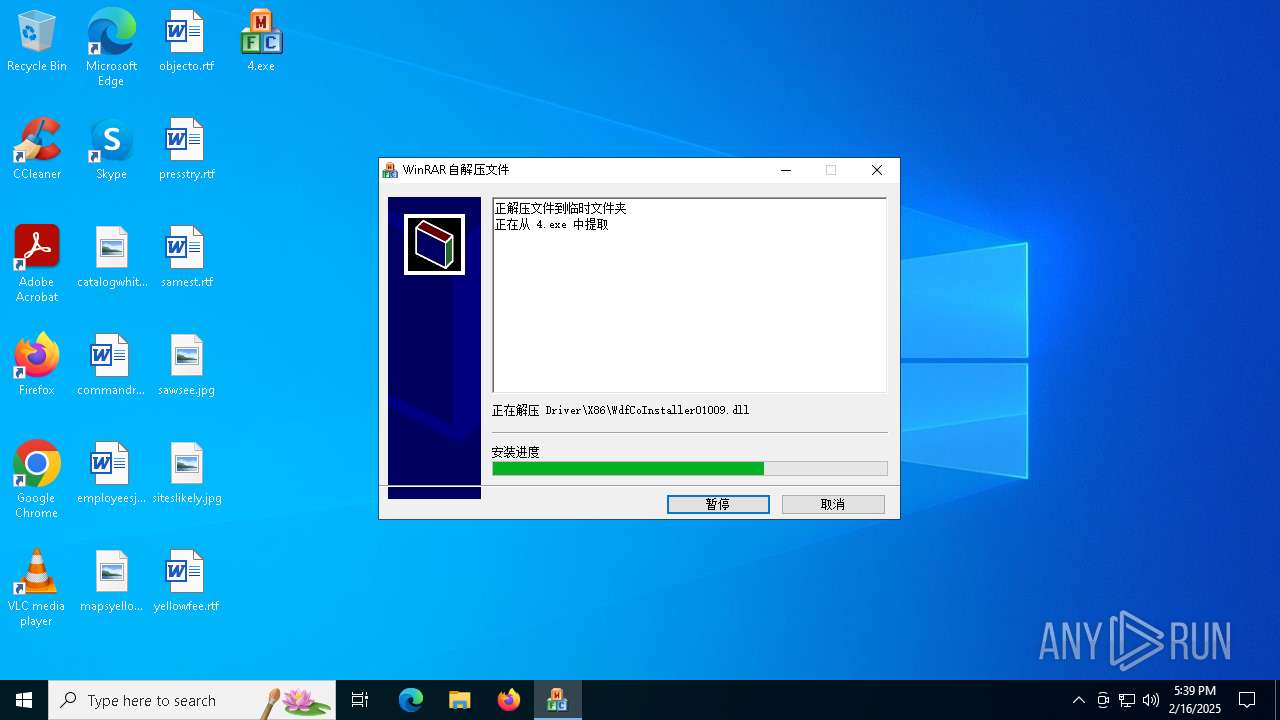The width and height of the screenshot is (1280, 720).
Task: Select the employeesj... document icon
Action: click(111, 473)
